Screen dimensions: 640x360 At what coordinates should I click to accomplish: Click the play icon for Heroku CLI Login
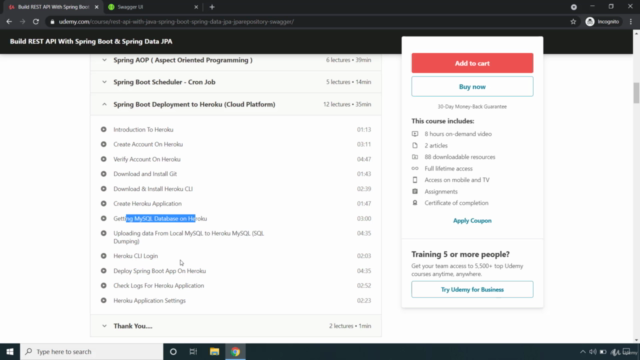[104, 256]
